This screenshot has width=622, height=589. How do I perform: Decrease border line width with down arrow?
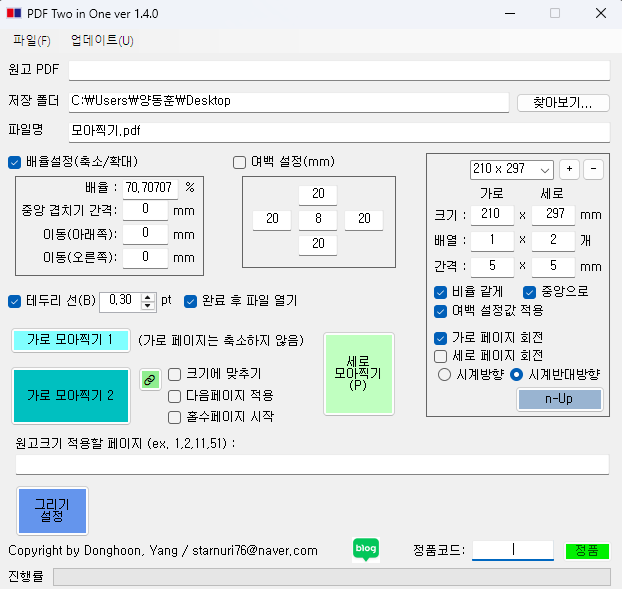[148, 306]
